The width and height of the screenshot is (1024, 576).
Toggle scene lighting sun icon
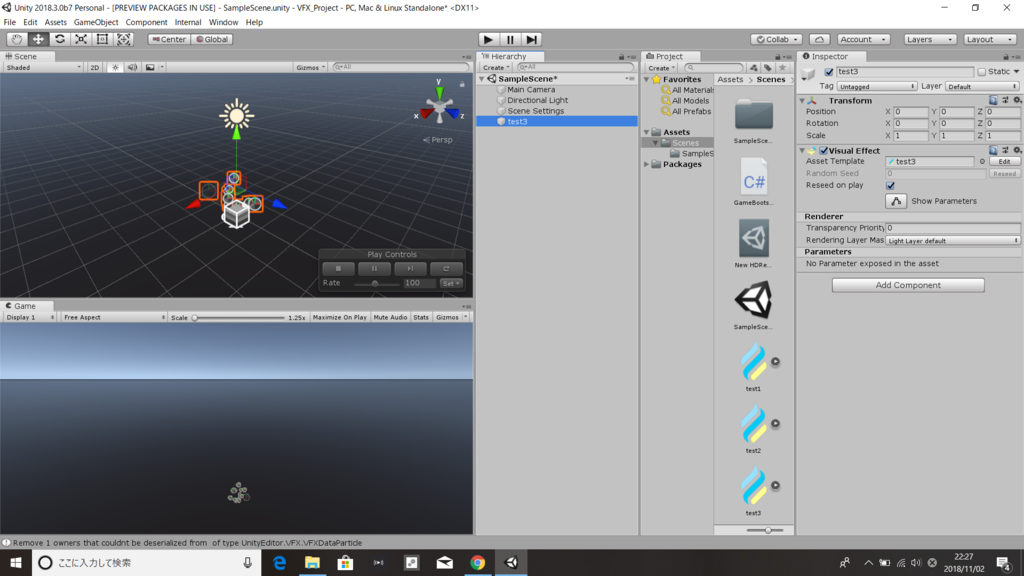click(115, 67)
